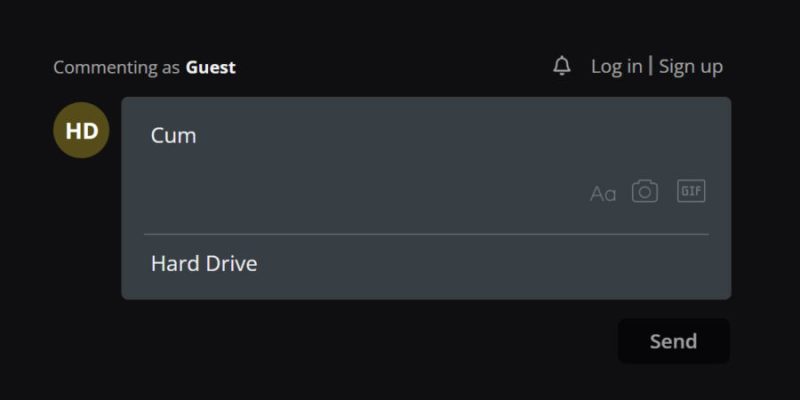Image resolution: width=800 pixels, height=400 pixels.
Task: Click the separator between Log in and Sign up
Action: click(x=651, y=66)
